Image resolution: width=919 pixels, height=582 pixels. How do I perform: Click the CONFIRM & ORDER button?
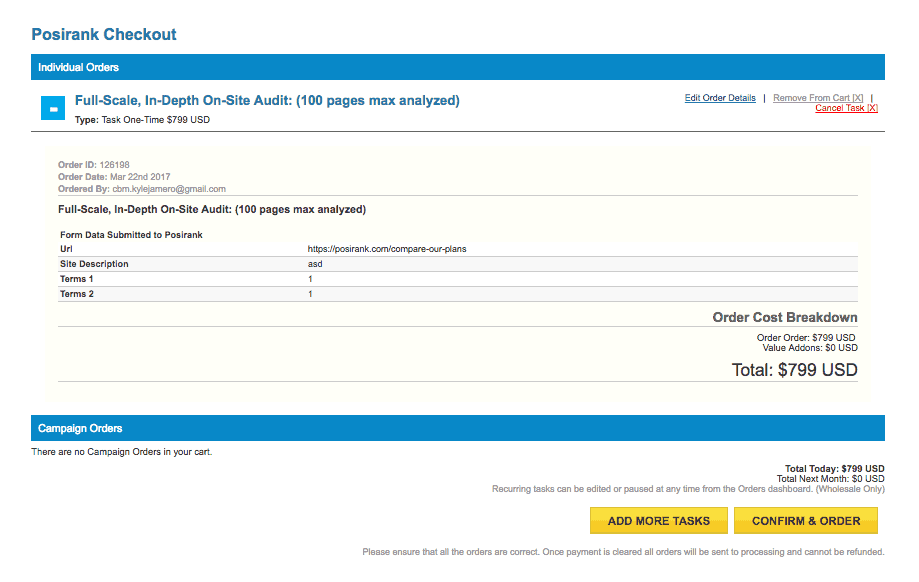[806, 520]
